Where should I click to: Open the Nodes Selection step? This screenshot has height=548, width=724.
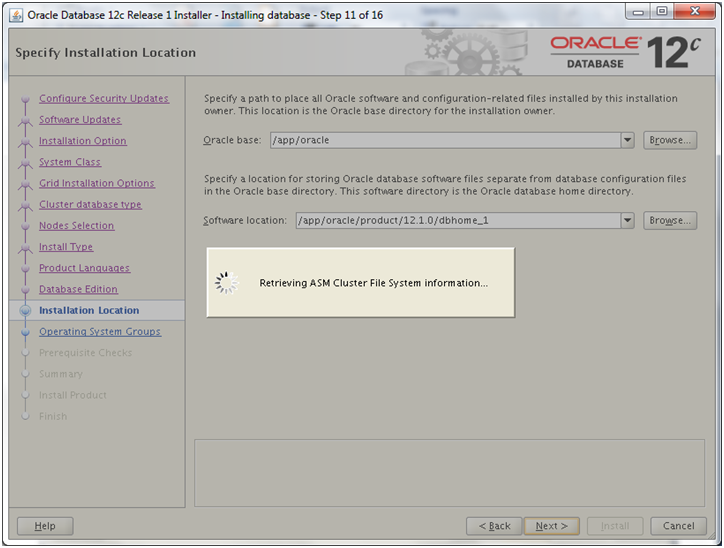click(x=76, y=226)
